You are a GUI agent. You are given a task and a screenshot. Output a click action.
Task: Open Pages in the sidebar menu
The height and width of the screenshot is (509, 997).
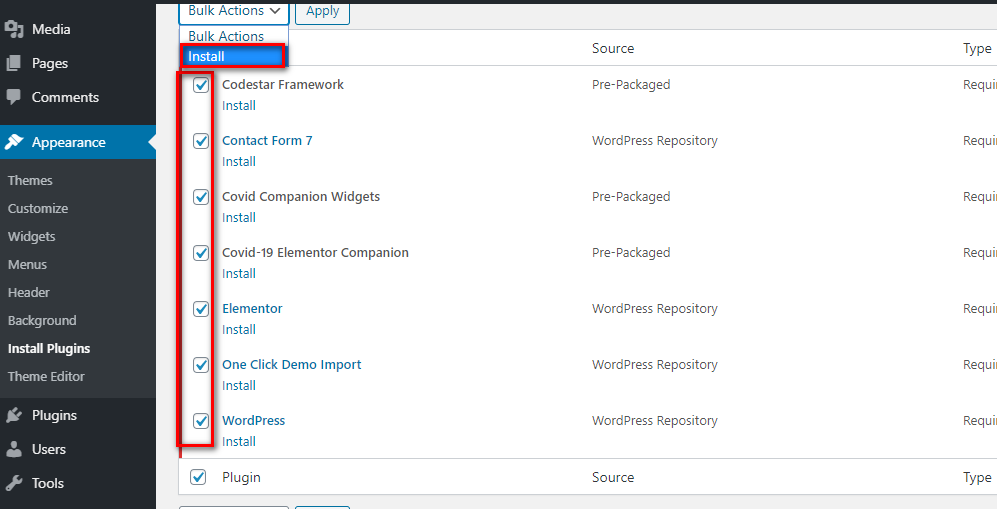click(x=50, y=64)
